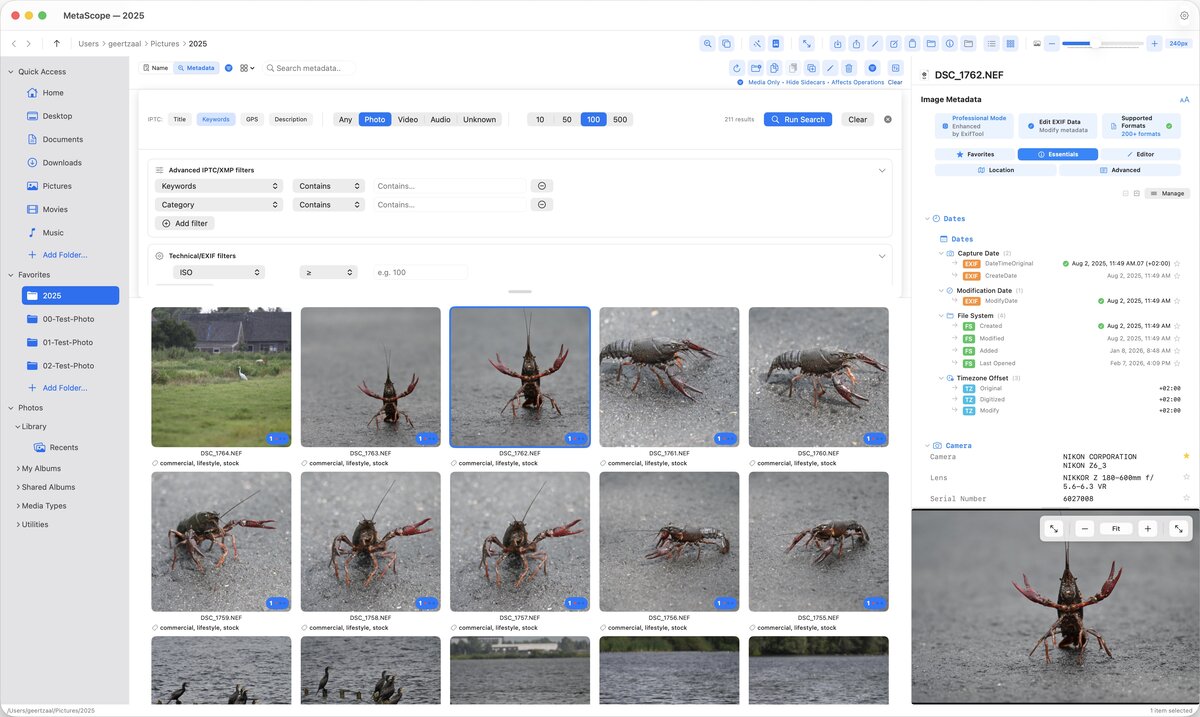The height and width of the screenshot is (717, 1200).
Task: Click Add filter in Advanced IPTC/XMP filters
Action: [x=184, y=223]
